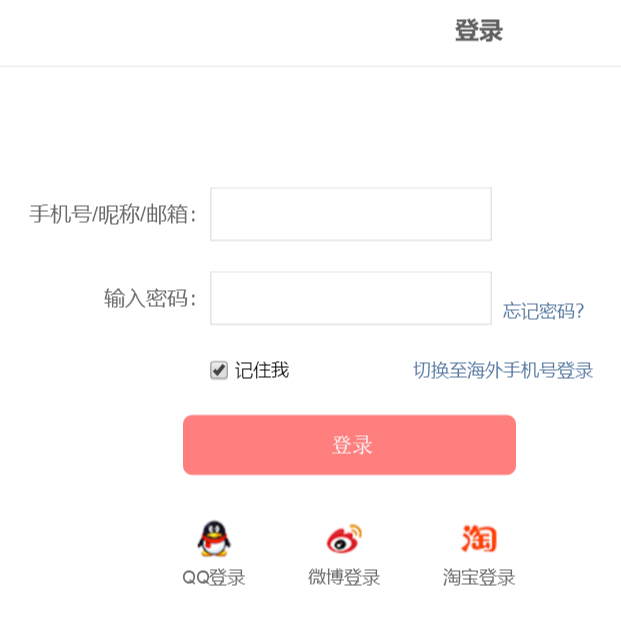Open the 忘记密码? link
Screen dimensions: 621x617
(x=543, y=311)
